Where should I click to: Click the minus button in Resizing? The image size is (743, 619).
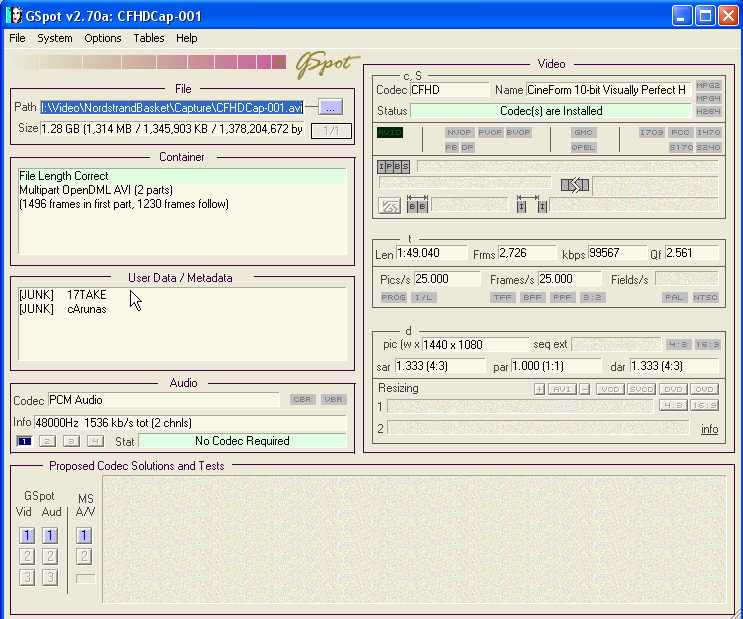click(x=585, y=389)
